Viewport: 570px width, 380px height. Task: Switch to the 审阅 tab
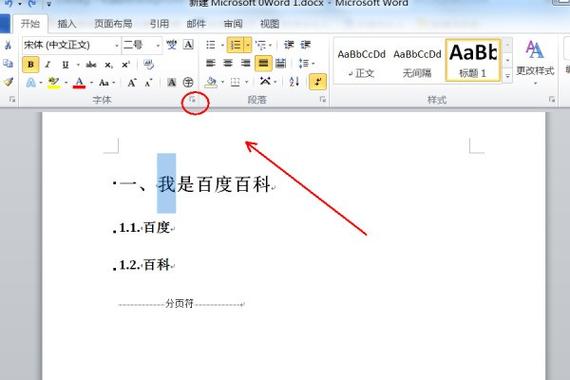coord(233,24)
